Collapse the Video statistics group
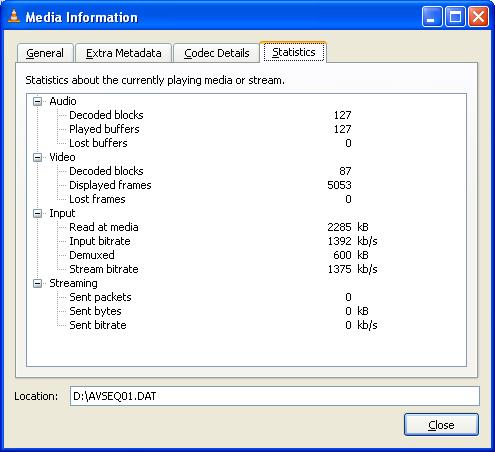495x452 pixels. [x=38, y=157]
